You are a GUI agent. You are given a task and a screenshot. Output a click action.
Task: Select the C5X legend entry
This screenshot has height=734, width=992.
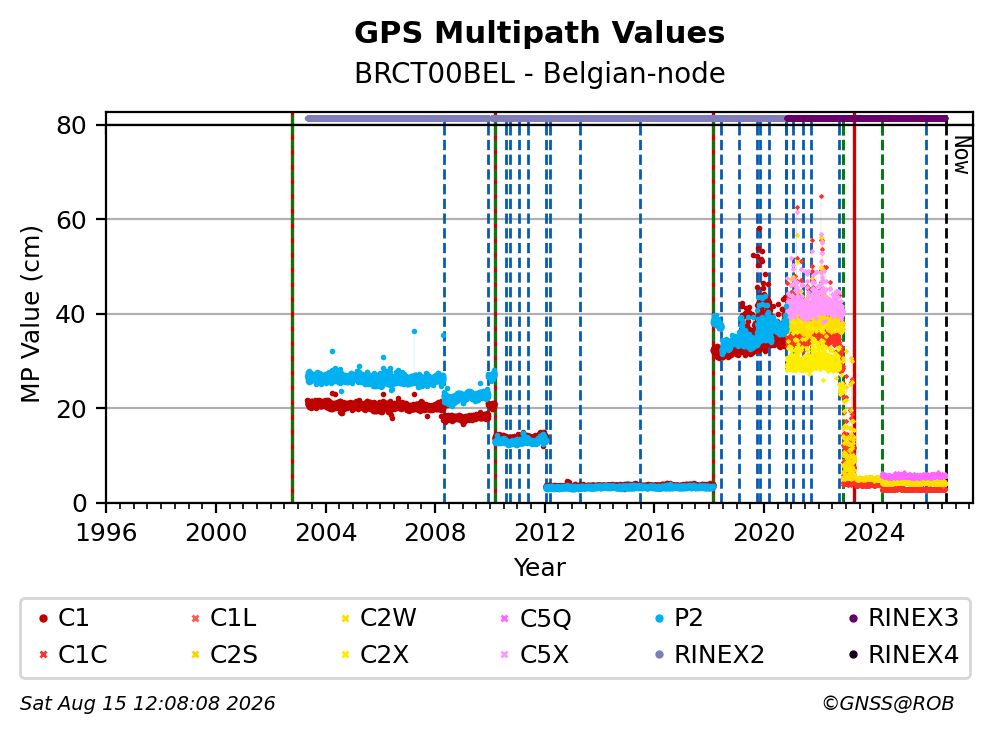(x=535, y=655)
